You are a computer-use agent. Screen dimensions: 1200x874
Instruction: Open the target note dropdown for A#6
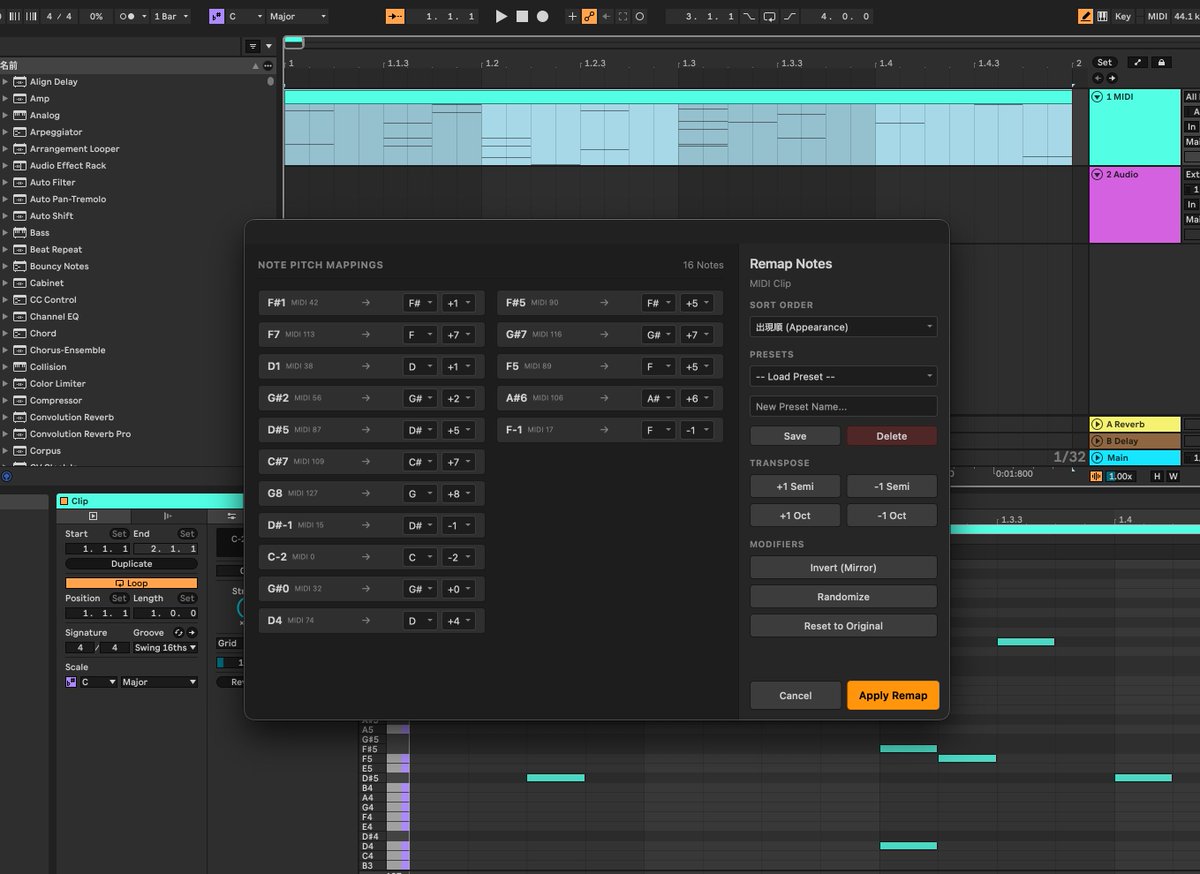tap(659, 398)
